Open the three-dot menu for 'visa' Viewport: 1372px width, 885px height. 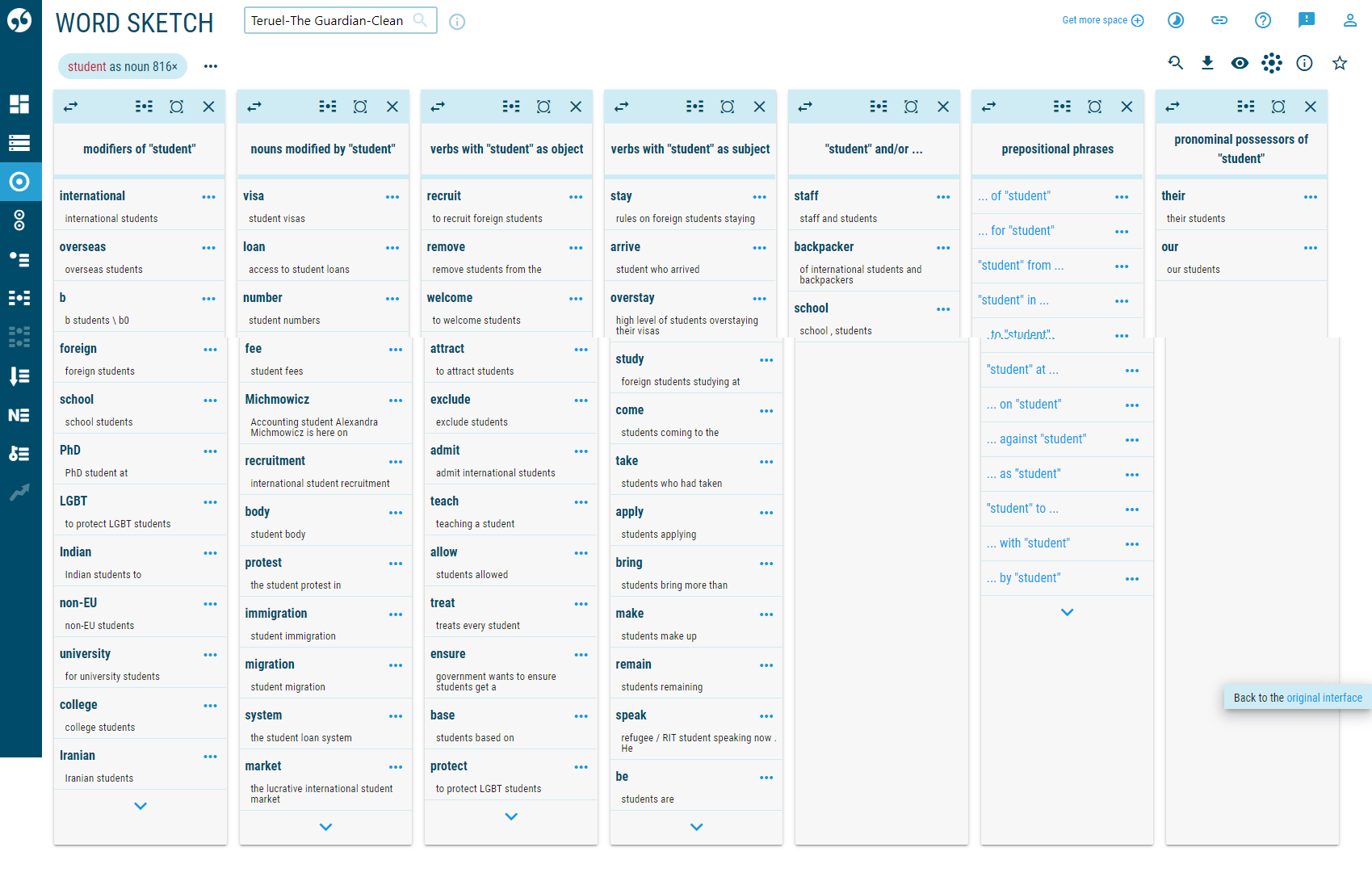392,197
